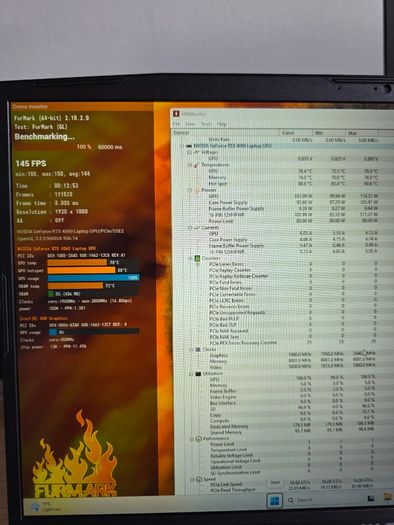Collapse the Temperatures tree section
394x525 pixels.
pos(190,165)
